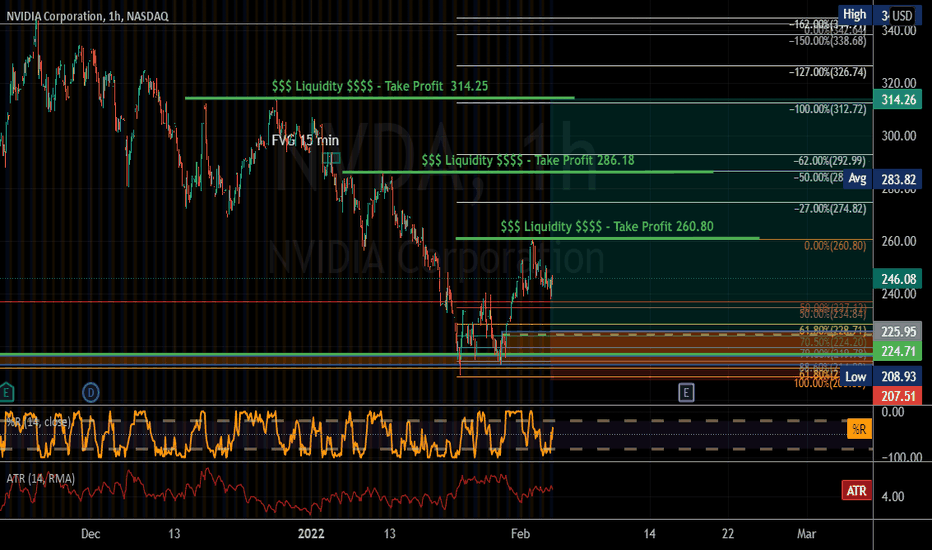Click the 320.00 price axis value
The image size is (932, 550).
pos(898,83)
